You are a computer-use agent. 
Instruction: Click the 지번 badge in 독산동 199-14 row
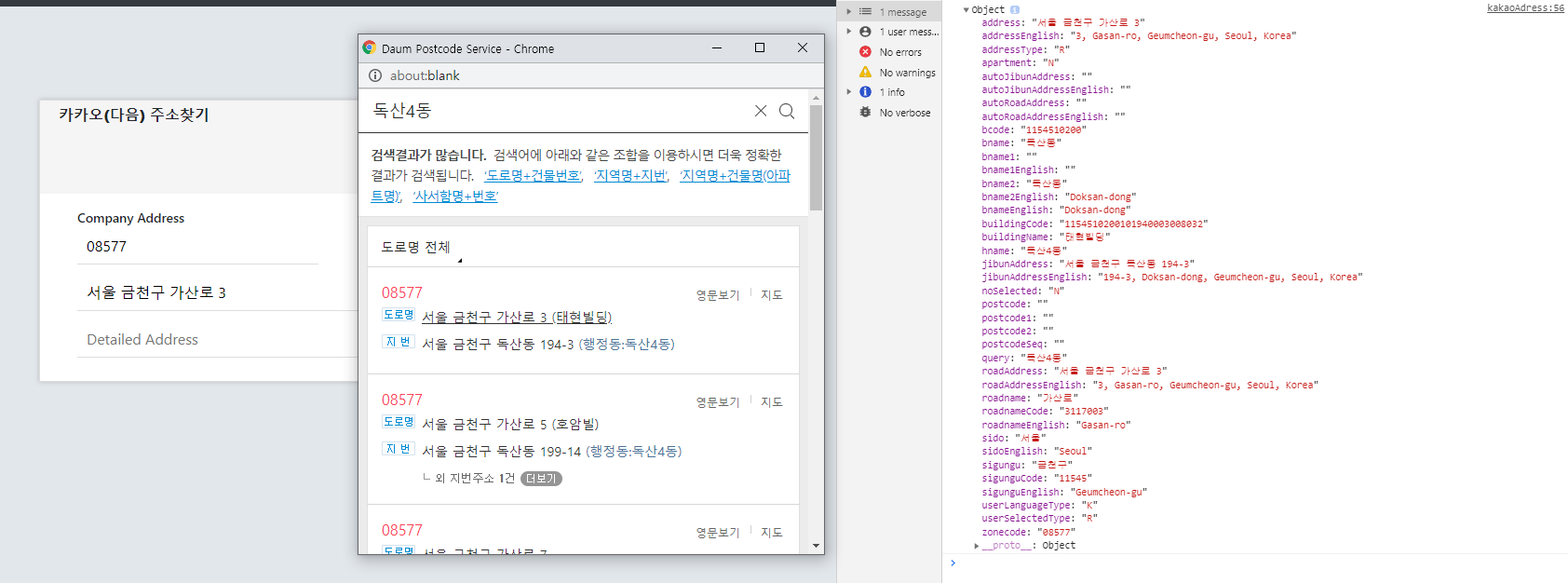399,449
